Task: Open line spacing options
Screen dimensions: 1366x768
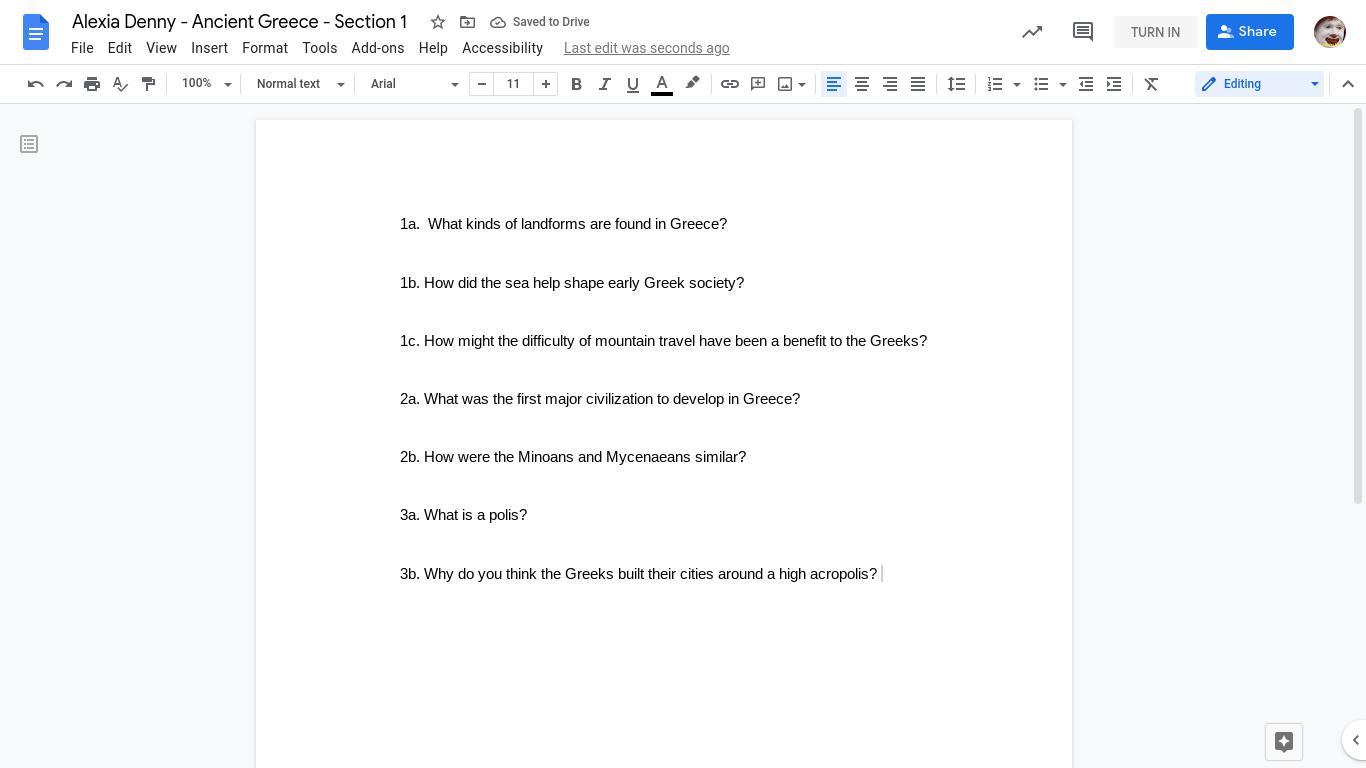Action: point(957,84)
